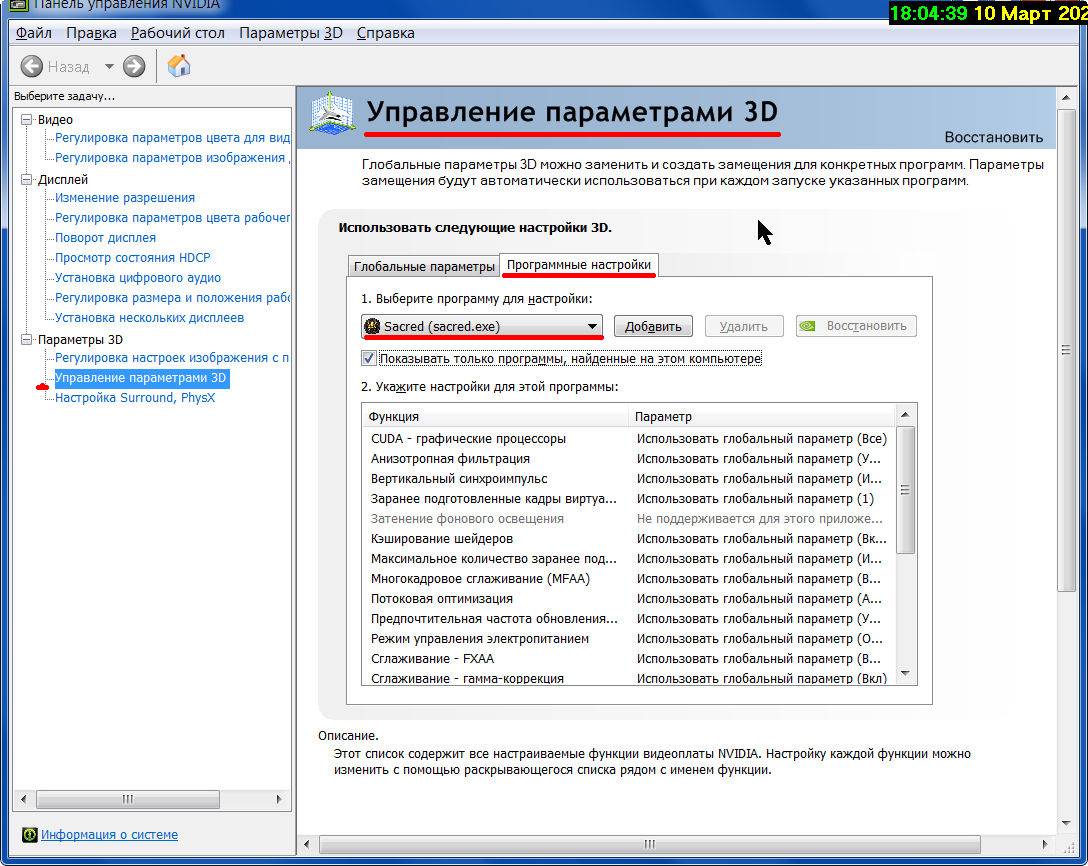Open the Файл menu
The width and height of the screenshot is (1088, 866).
(x=33, y=33)
